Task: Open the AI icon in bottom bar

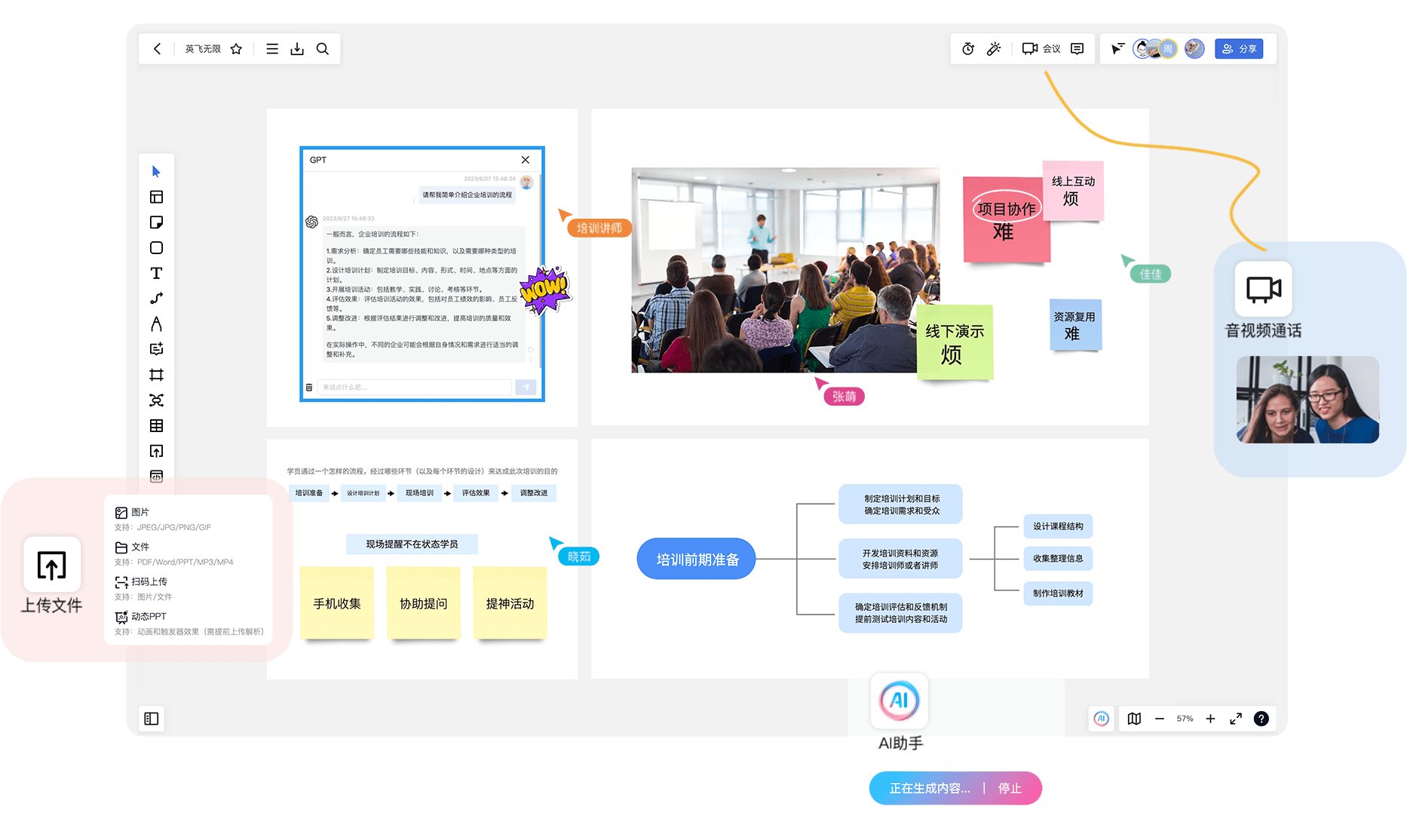Action: pyautogui.click(x=1102, y=719)
